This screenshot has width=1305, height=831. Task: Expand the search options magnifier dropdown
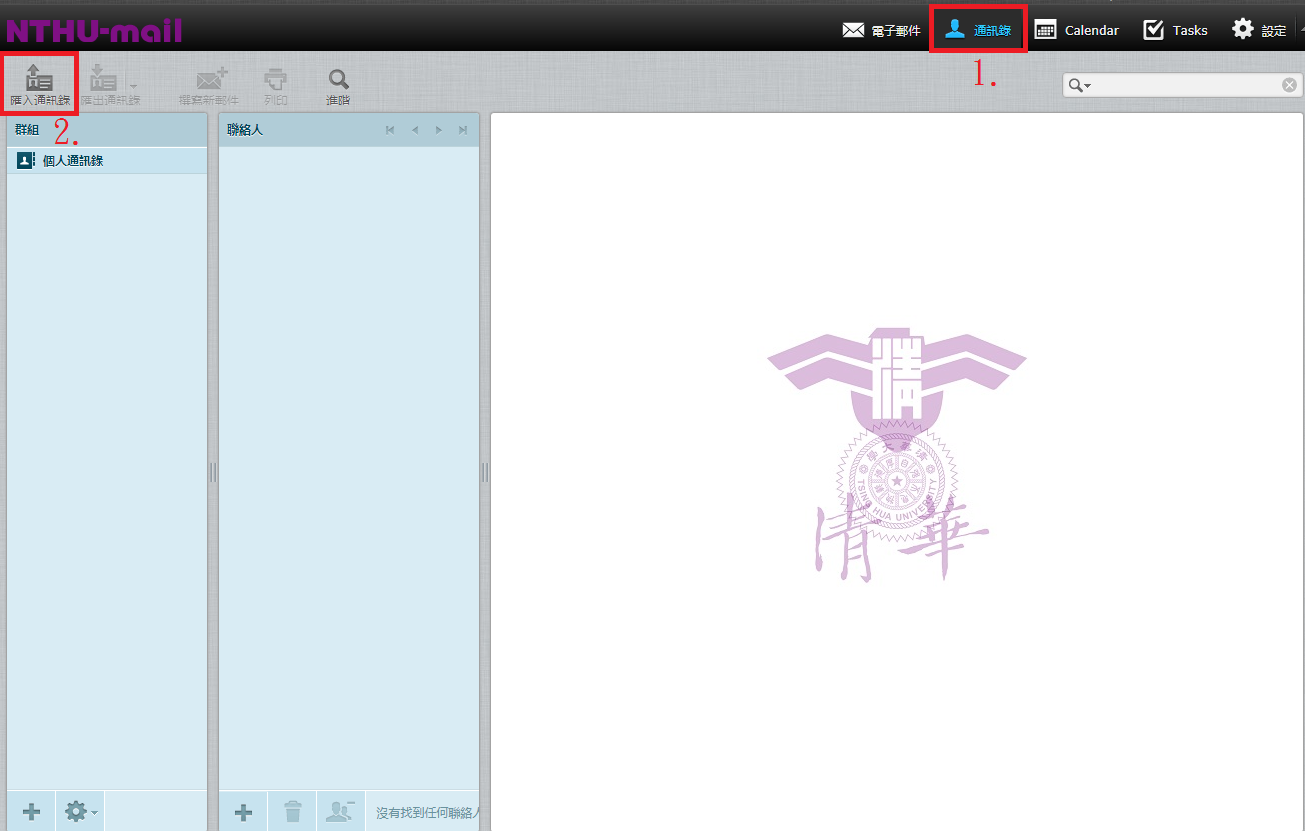(1079, 86)
